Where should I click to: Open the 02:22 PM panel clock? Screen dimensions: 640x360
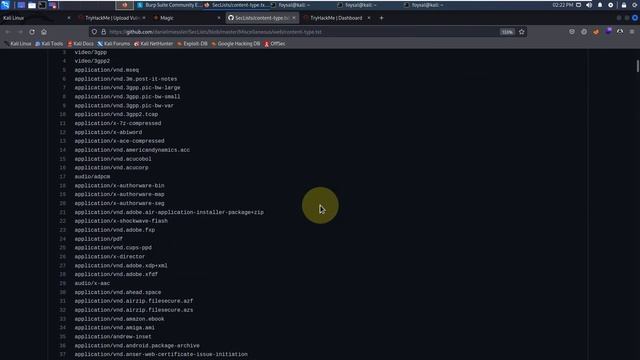point(563,5)
